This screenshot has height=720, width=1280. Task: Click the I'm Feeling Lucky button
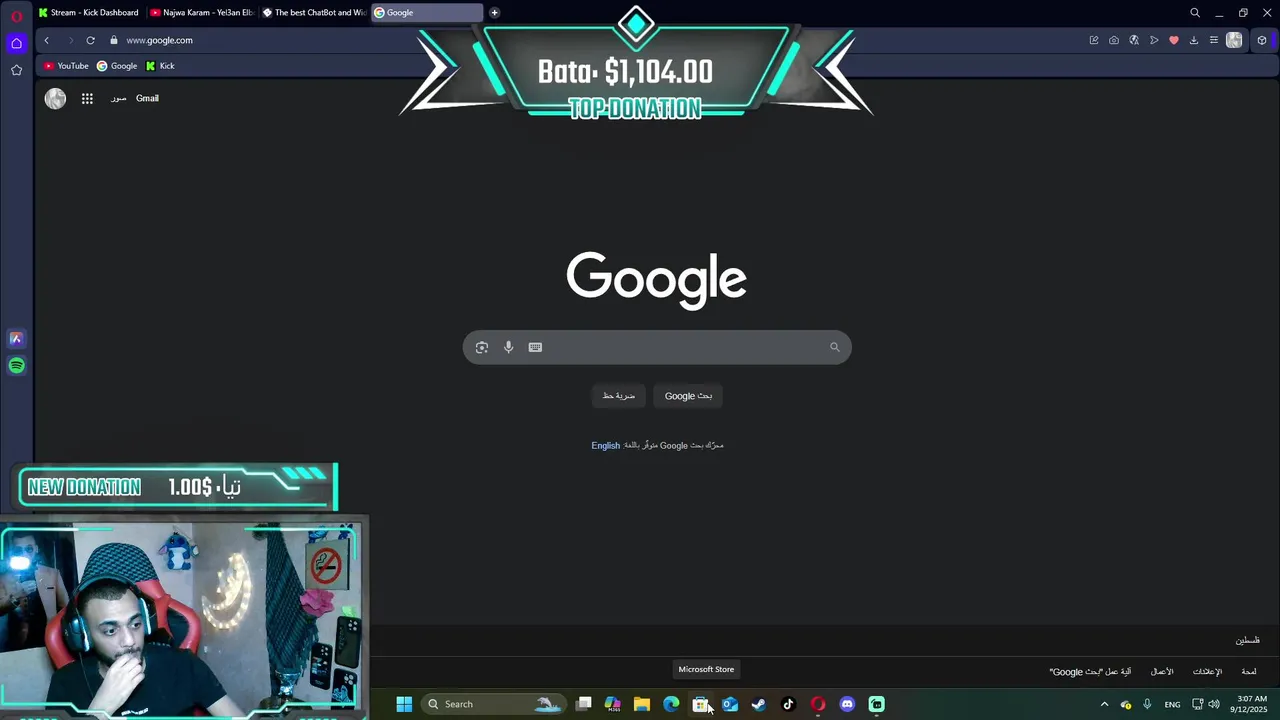click(619, 396)
